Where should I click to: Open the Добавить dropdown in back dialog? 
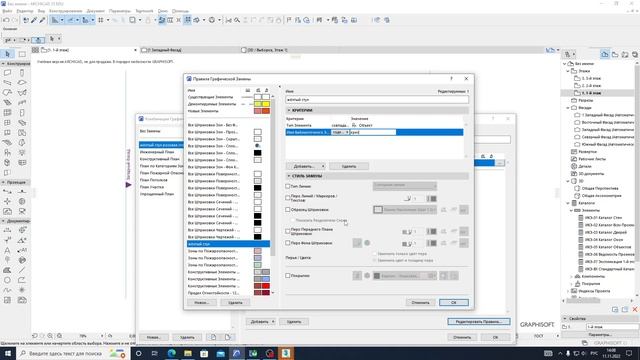coord(261,322)
